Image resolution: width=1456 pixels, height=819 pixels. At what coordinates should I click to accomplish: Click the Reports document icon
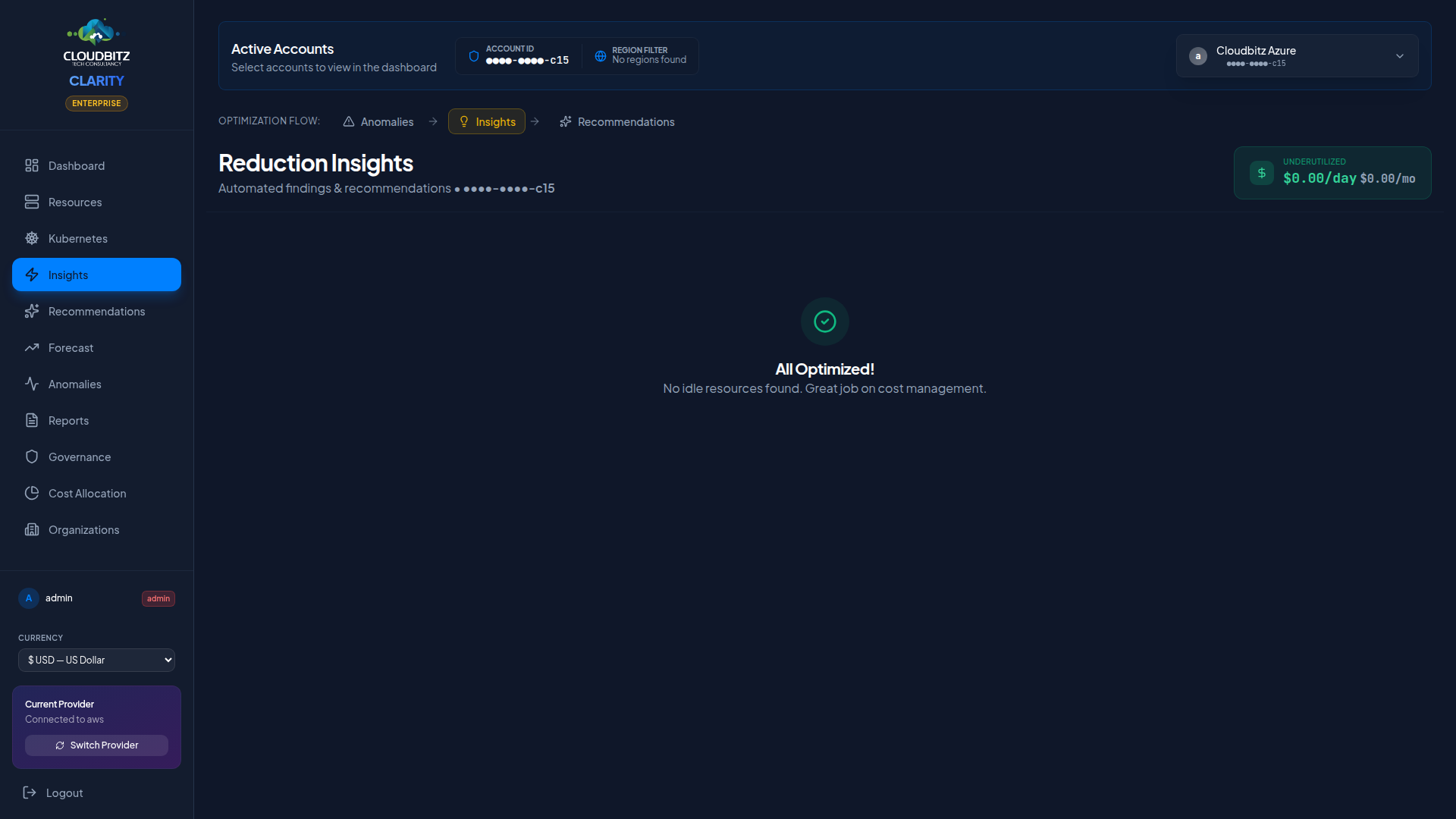pyautogui.click(x=32, y=420)
